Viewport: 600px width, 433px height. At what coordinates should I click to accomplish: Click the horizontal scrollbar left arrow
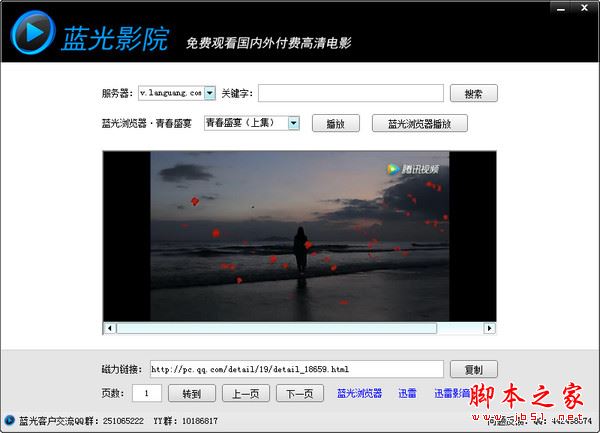(110, 328)
